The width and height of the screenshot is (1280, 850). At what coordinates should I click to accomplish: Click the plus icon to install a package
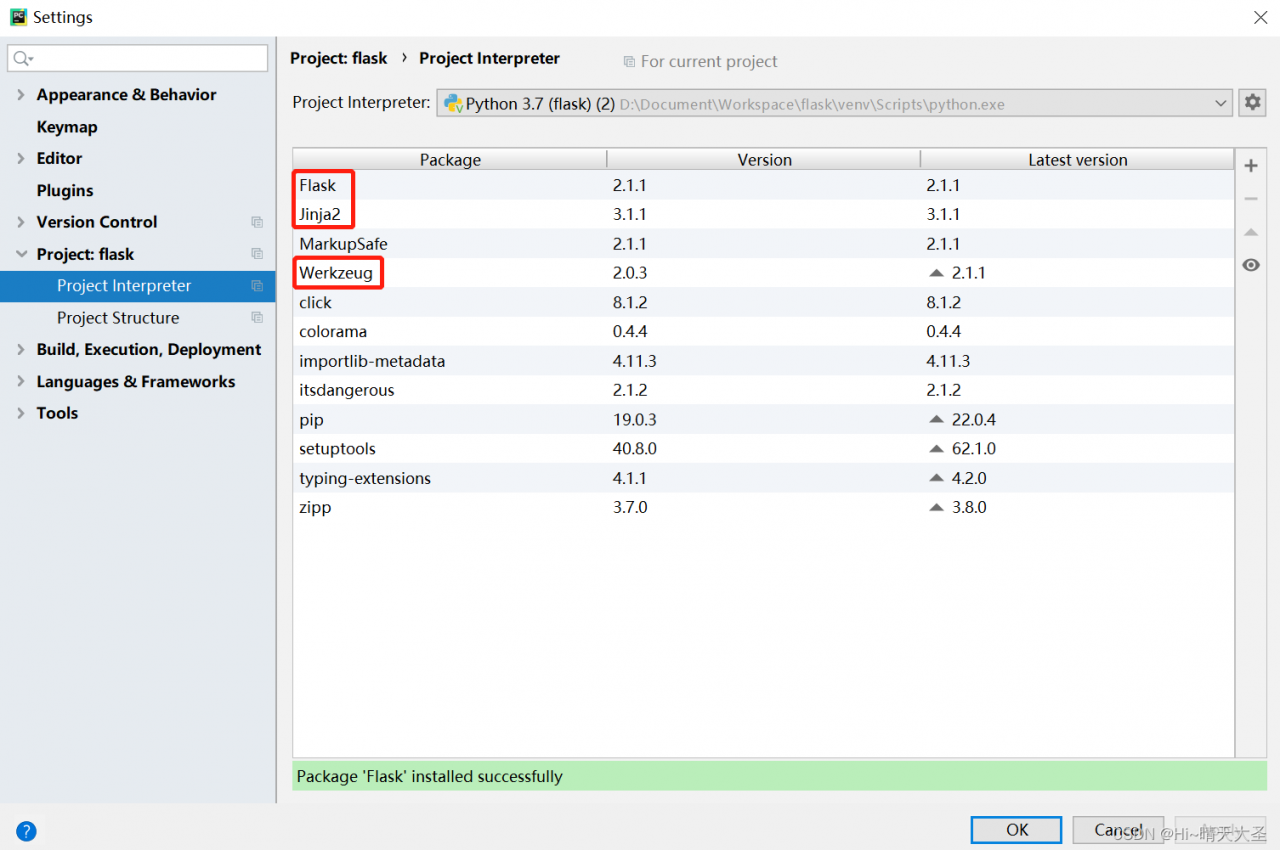coord(1251,166)
